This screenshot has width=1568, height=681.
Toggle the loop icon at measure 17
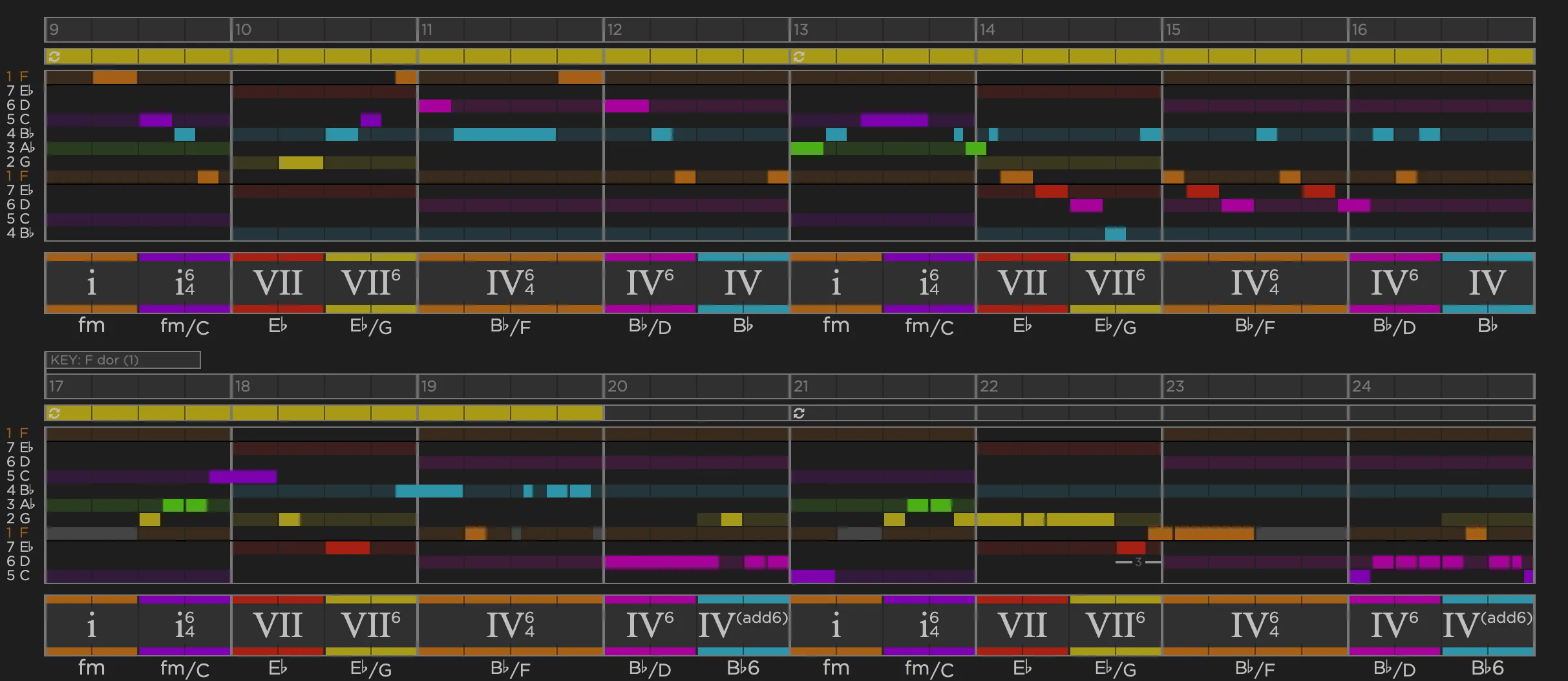[54, 413]
